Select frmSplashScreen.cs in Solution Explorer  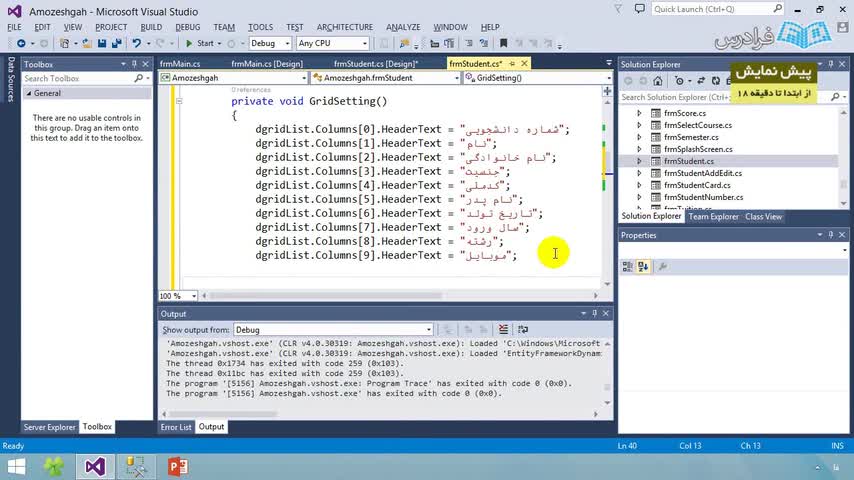point(698,149)
